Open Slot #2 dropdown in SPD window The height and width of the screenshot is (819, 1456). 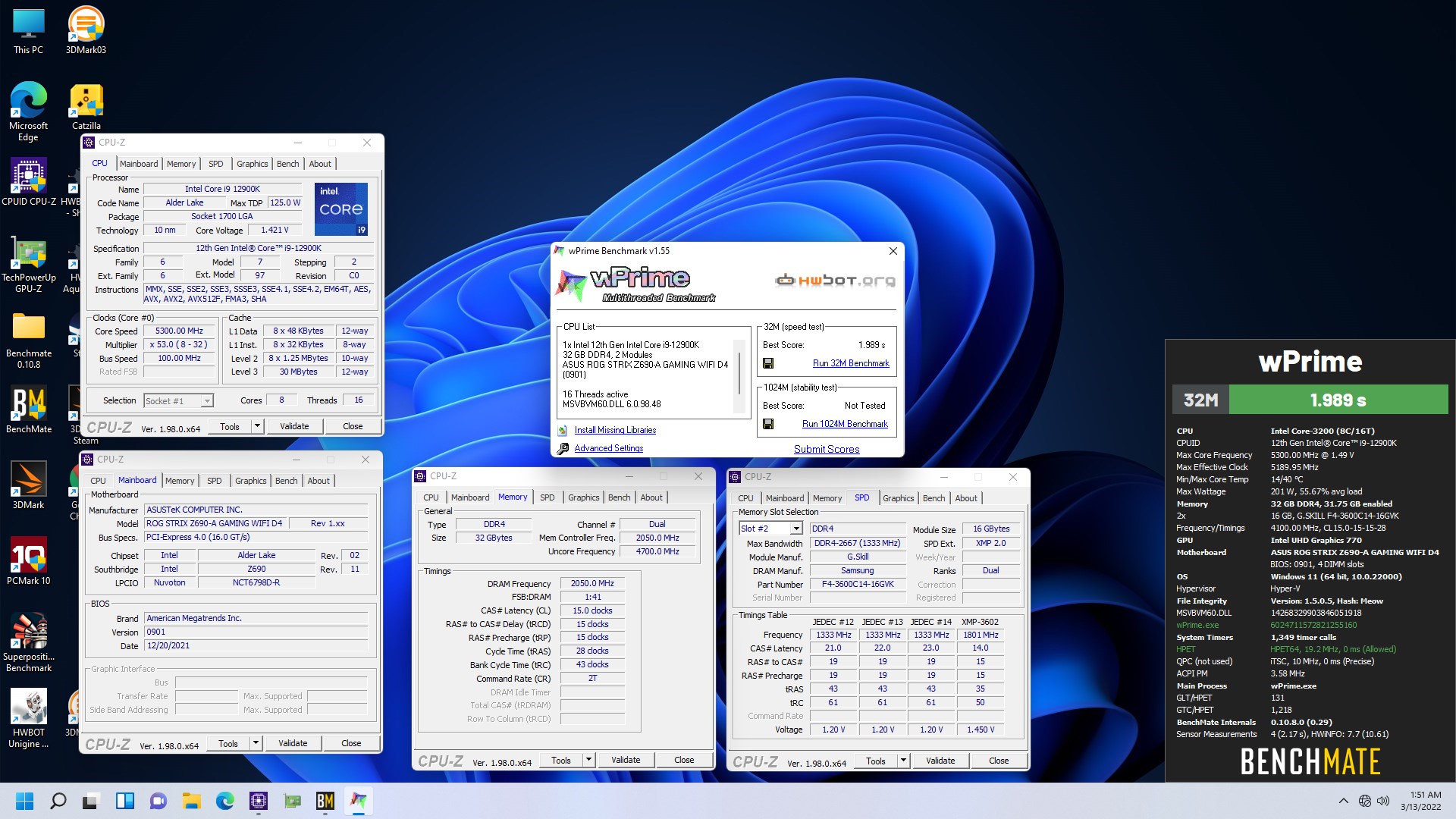click(x=796, y=529)
